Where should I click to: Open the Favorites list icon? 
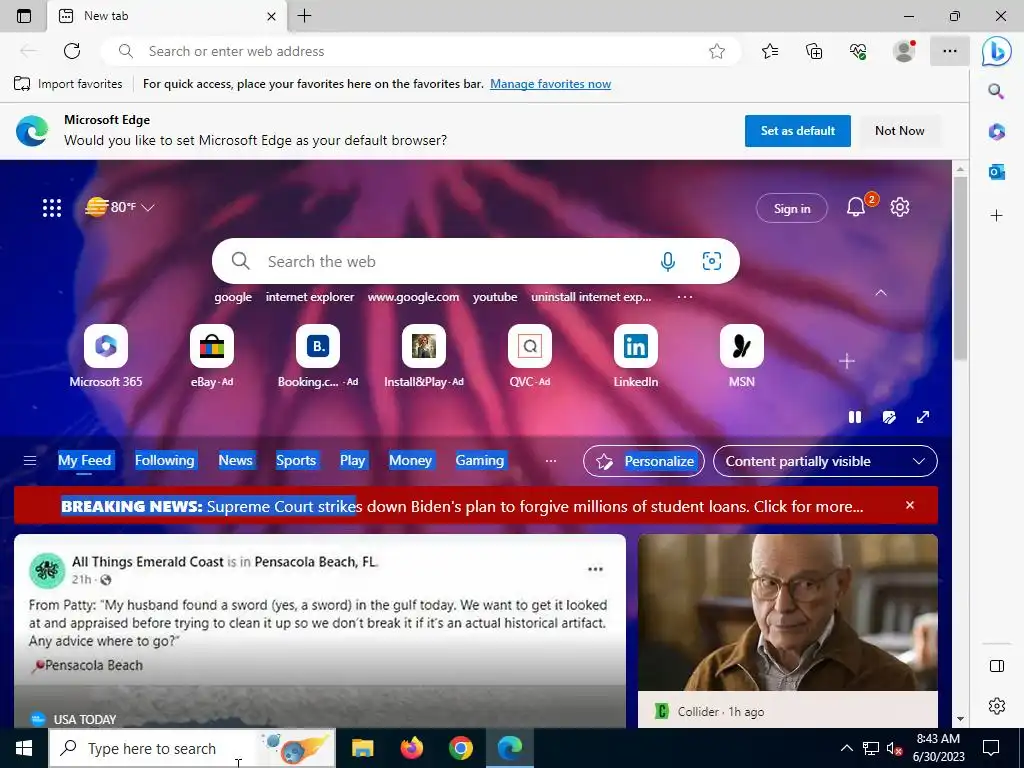click(770, 51)
